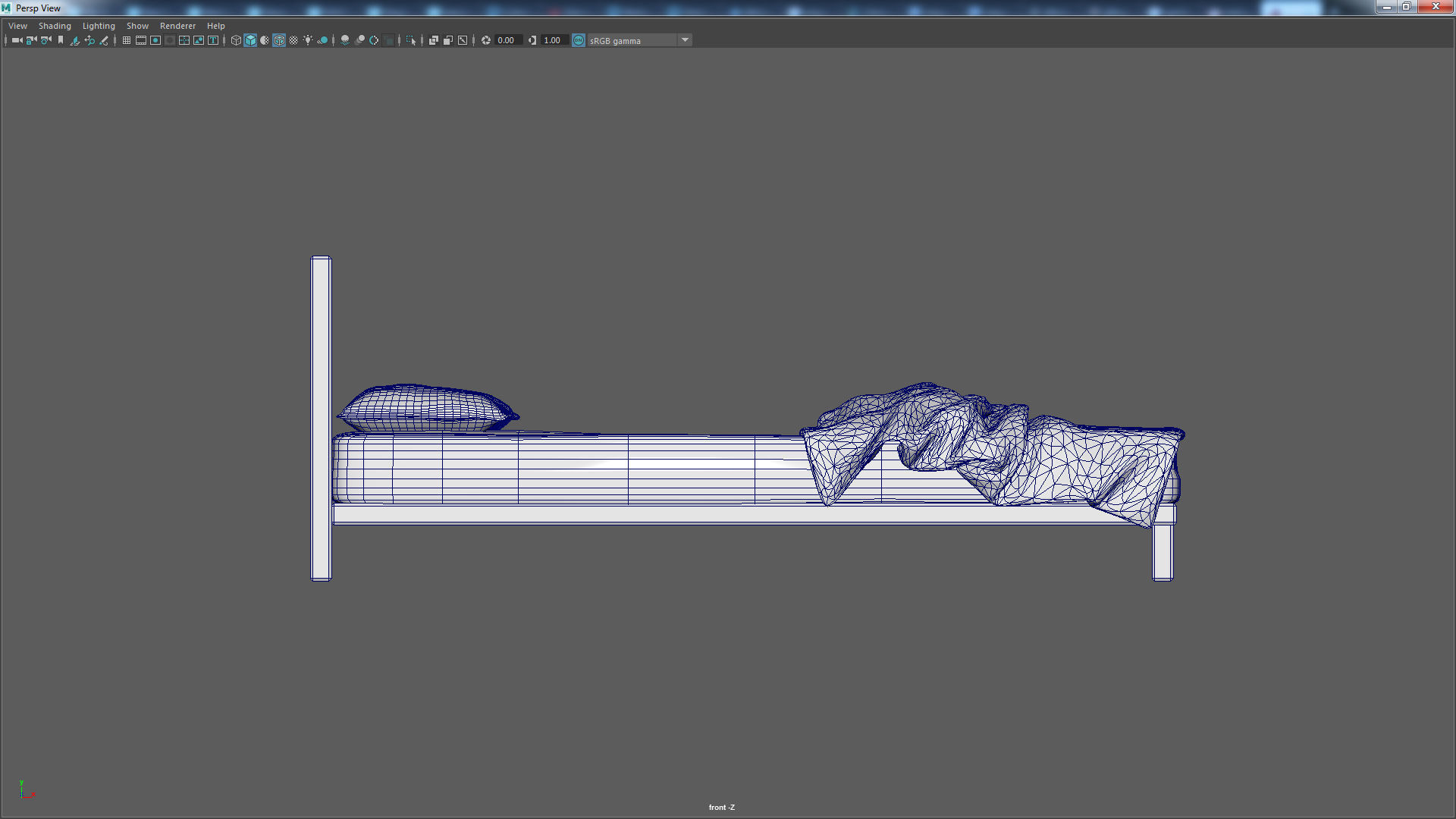Viewport: 1456px width, 819px height.
Task: Click the View menu item
Action: [17, 26]
